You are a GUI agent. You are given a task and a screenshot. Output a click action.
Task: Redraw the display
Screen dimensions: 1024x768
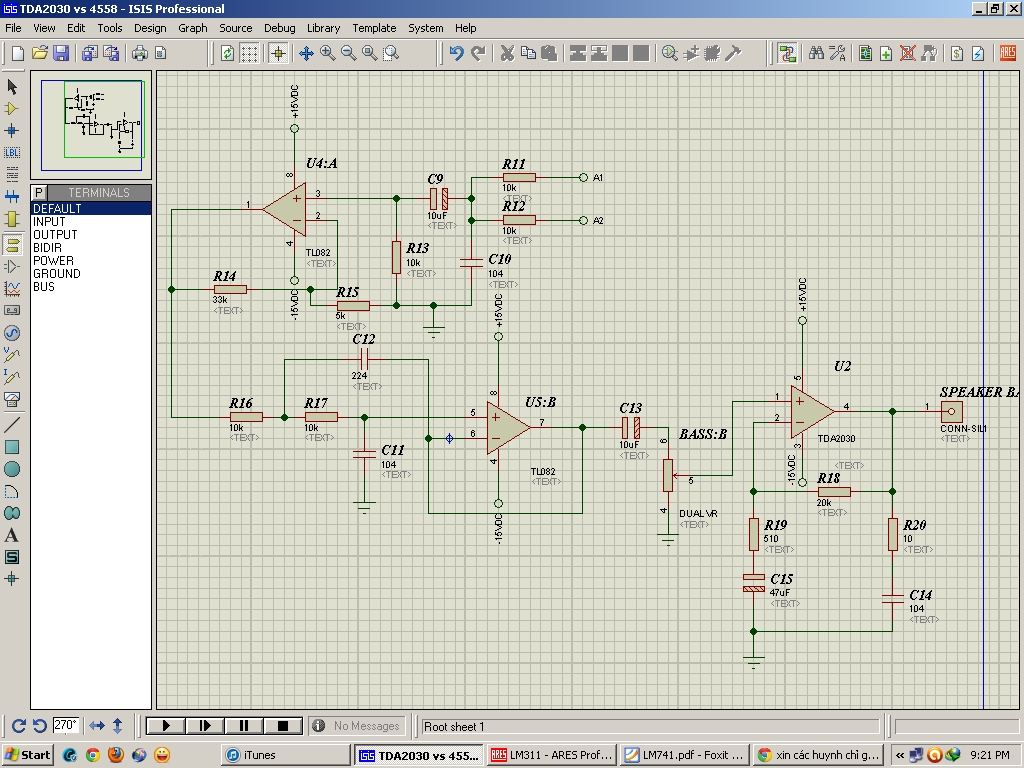(227, 53)
